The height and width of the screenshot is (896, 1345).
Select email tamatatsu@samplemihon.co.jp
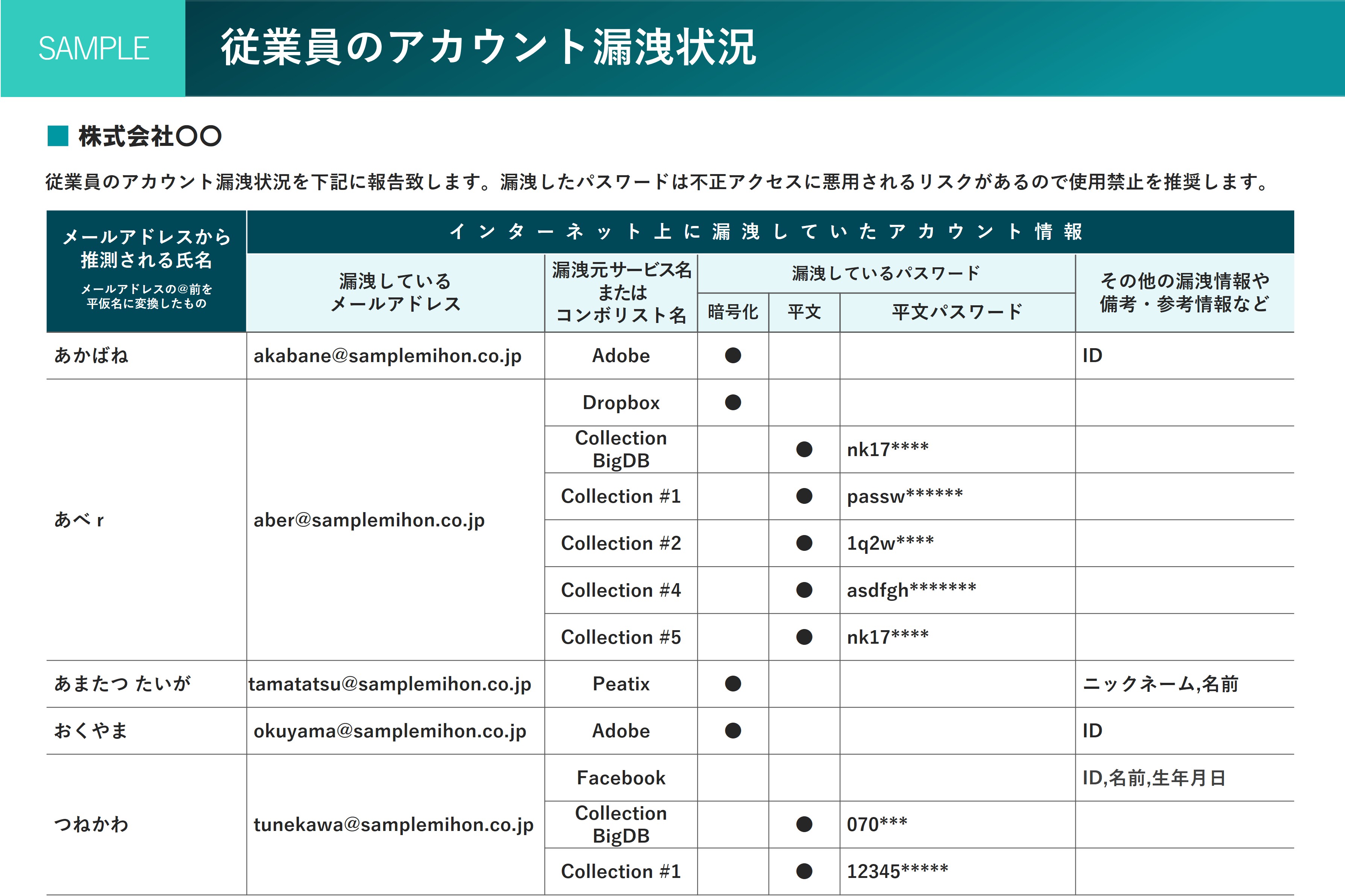(390, 684)
